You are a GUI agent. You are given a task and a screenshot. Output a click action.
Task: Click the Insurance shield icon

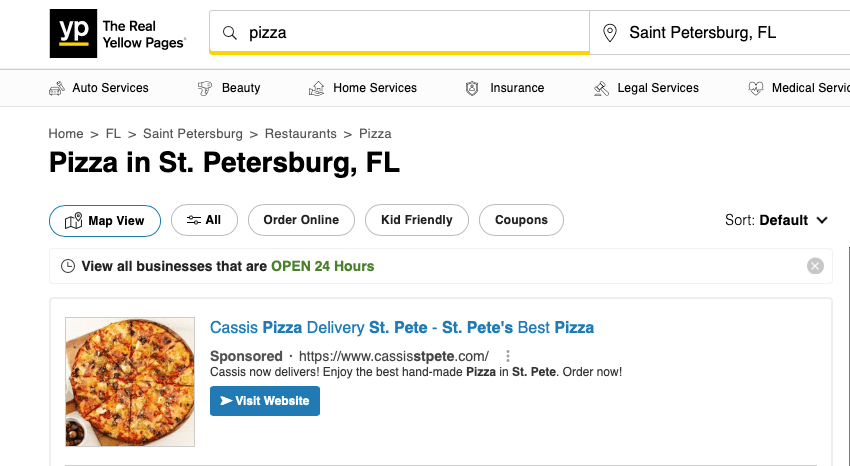[472, 88]
